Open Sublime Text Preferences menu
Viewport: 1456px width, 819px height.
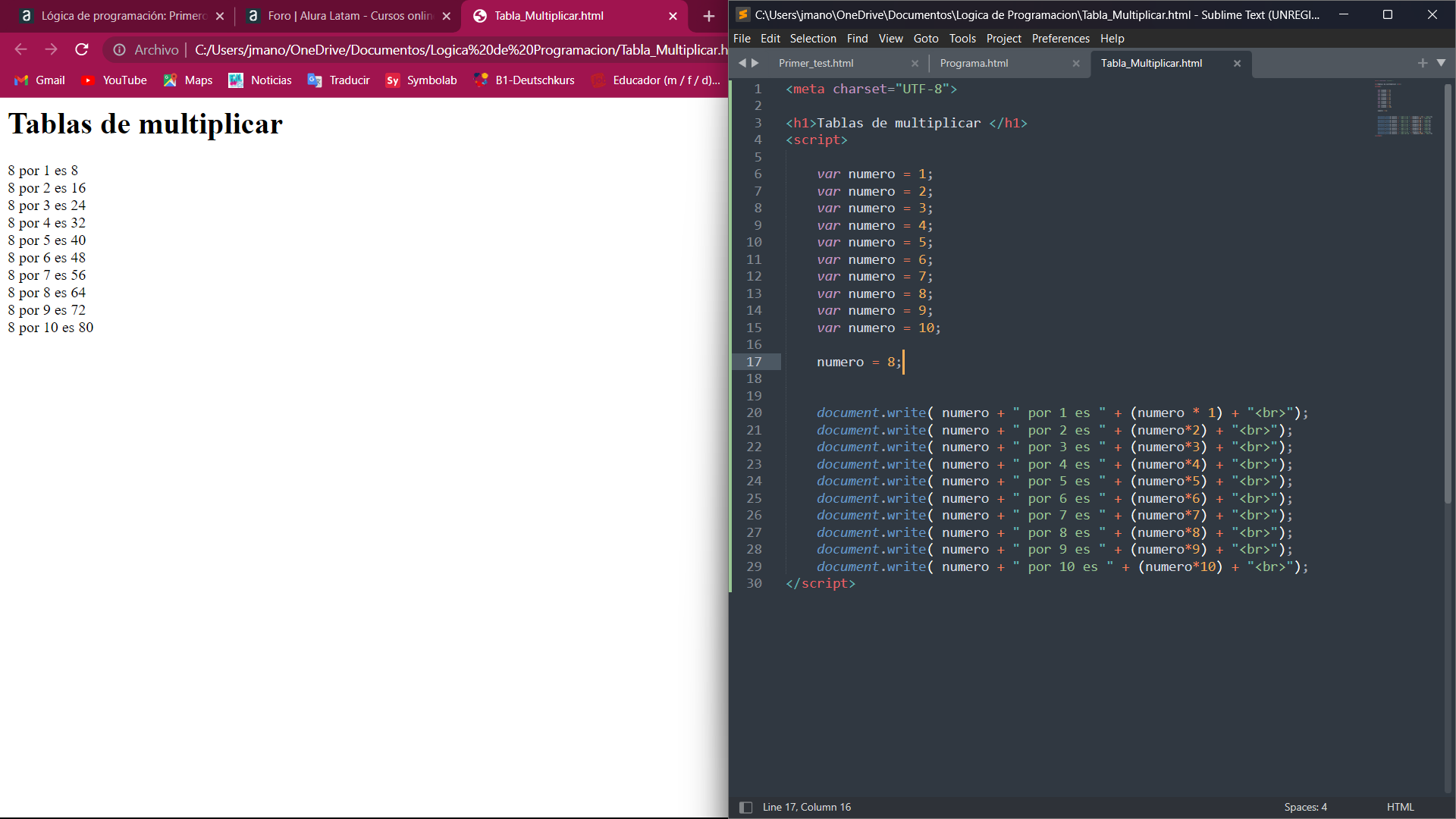click(x=1060, y=39)
